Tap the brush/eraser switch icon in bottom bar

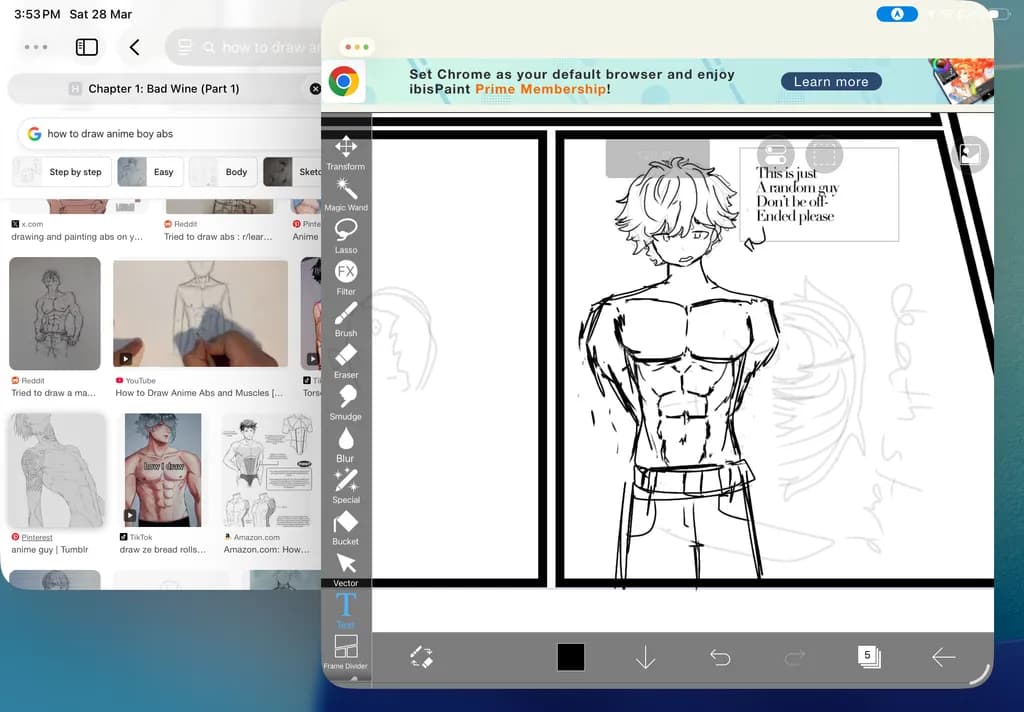421,657
